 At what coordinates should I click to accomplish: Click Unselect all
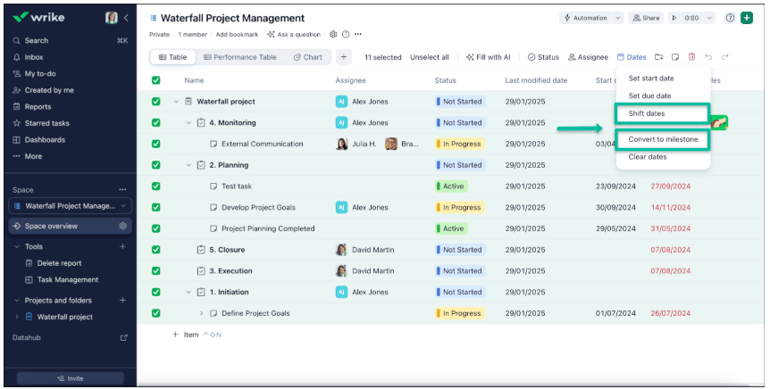[429, 57]
